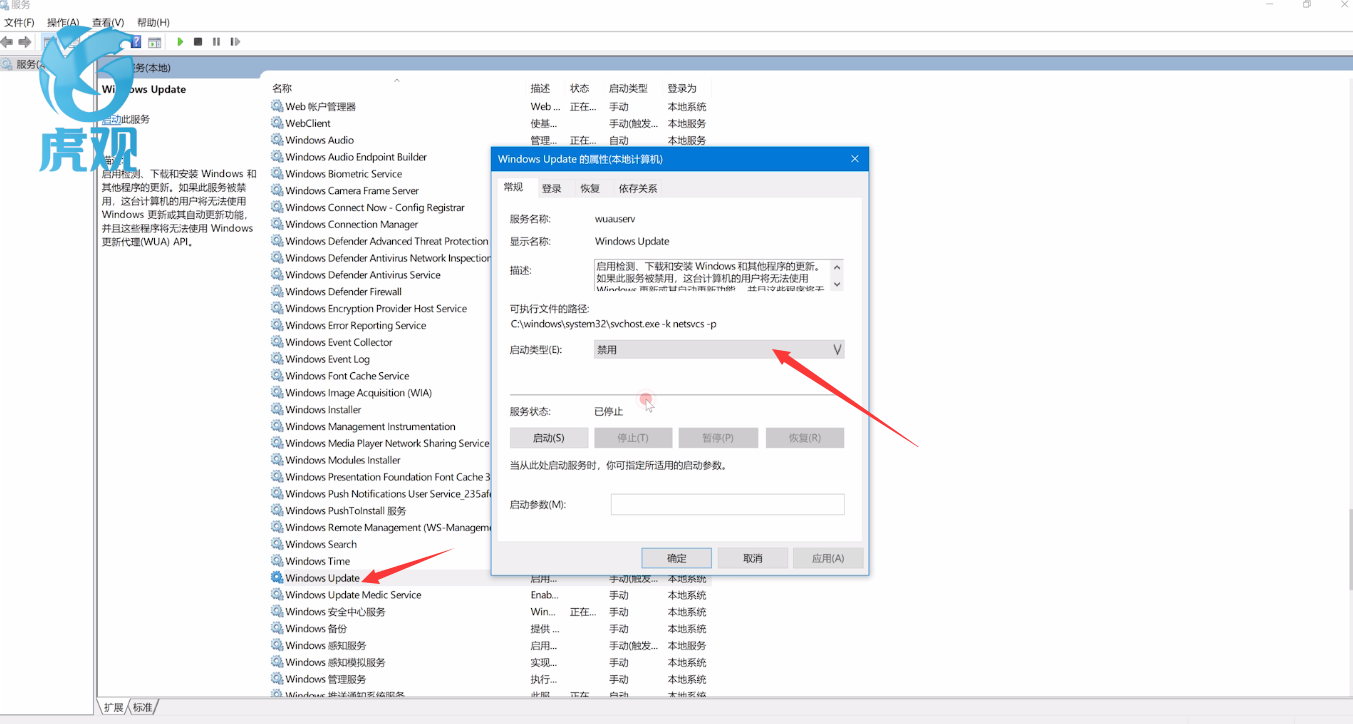The width and height of the screenshot is (1353, 724).
Task: Click the gear icon of Windows 备份
Action: [277, 629]
